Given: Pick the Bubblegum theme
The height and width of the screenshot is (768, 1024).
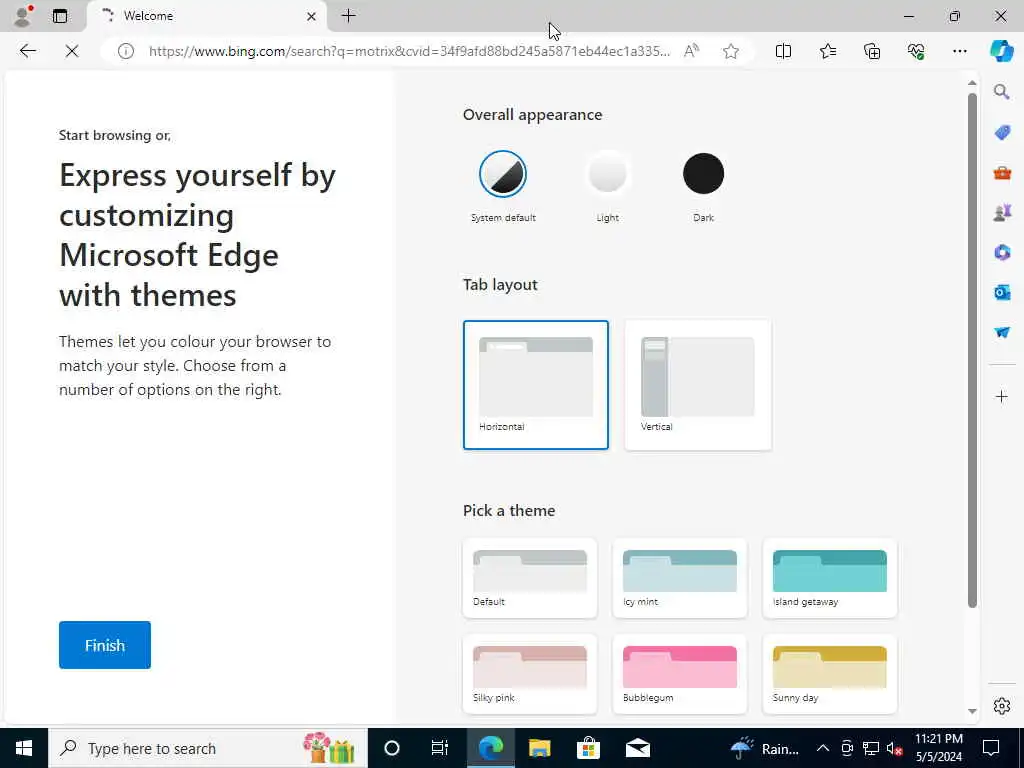Looking at the screenshot, I should (x=679, y=674).
